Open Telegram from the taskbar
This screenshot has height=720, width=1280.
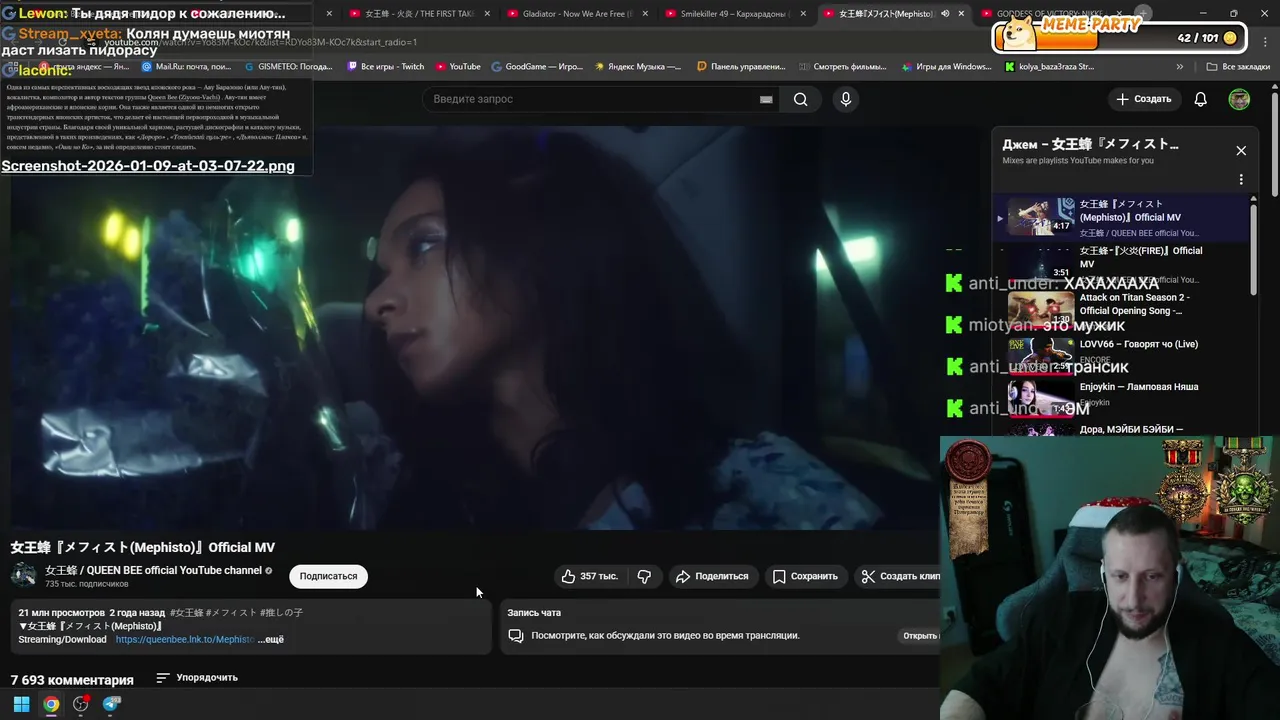111,704
